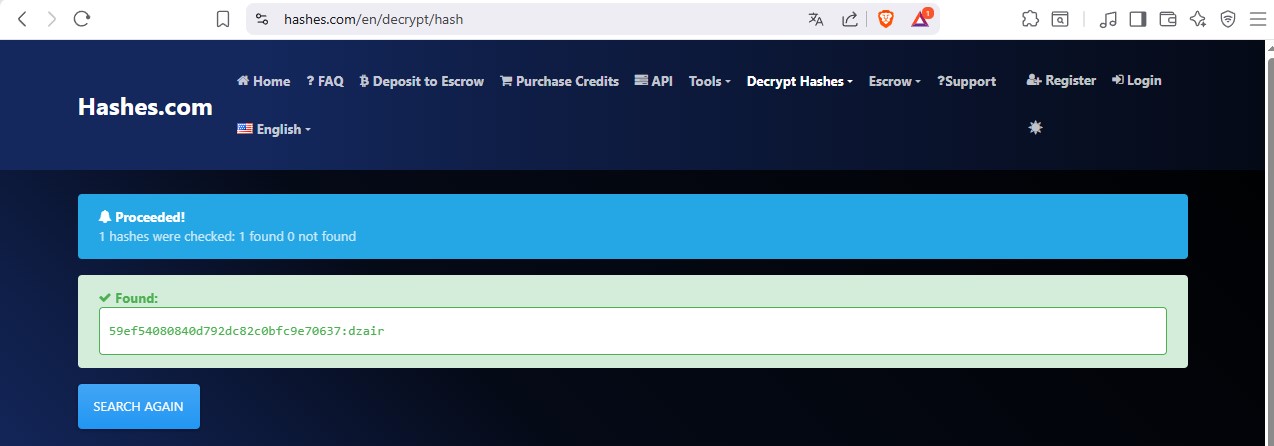Open Deposit to Escrow link
The height and width of the screenshot is (446, 1274).
[421, 81]
